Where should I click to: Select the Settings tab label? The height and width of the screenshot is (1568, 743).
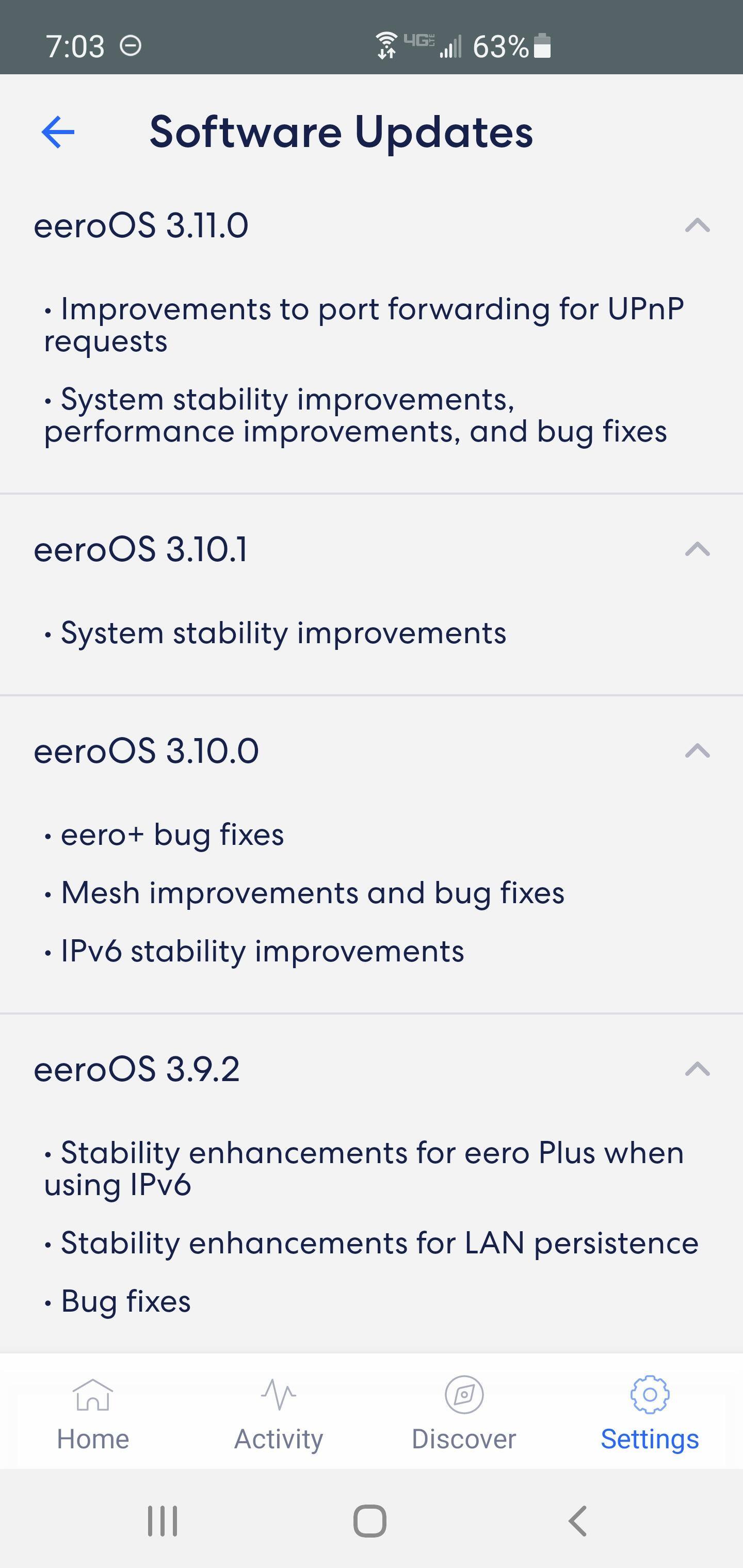[x=650, y=1440]
